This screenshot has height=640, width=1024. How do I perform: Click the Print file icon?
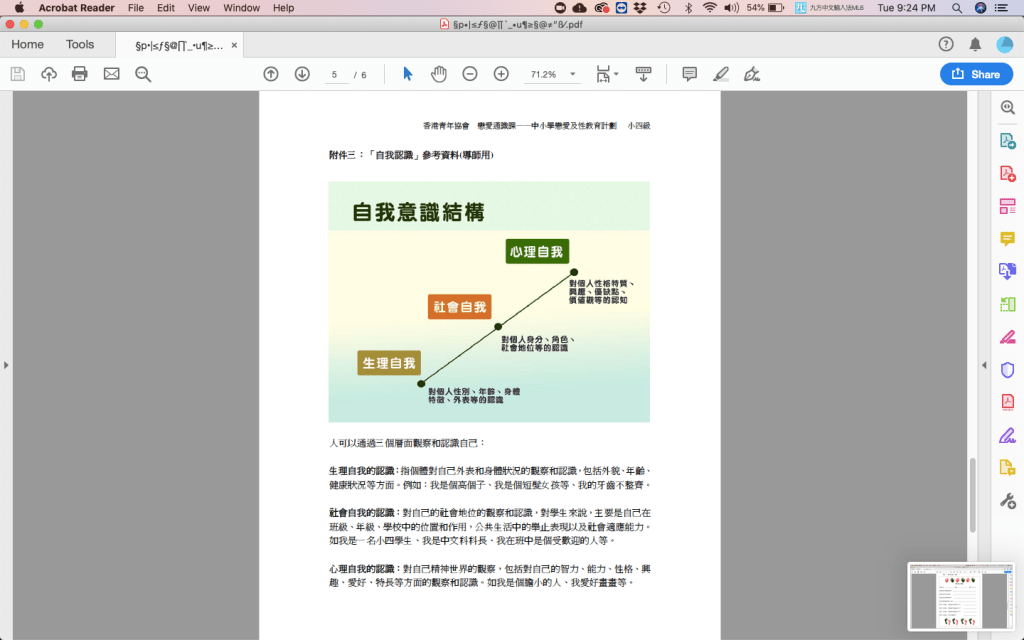pos(80,74)
